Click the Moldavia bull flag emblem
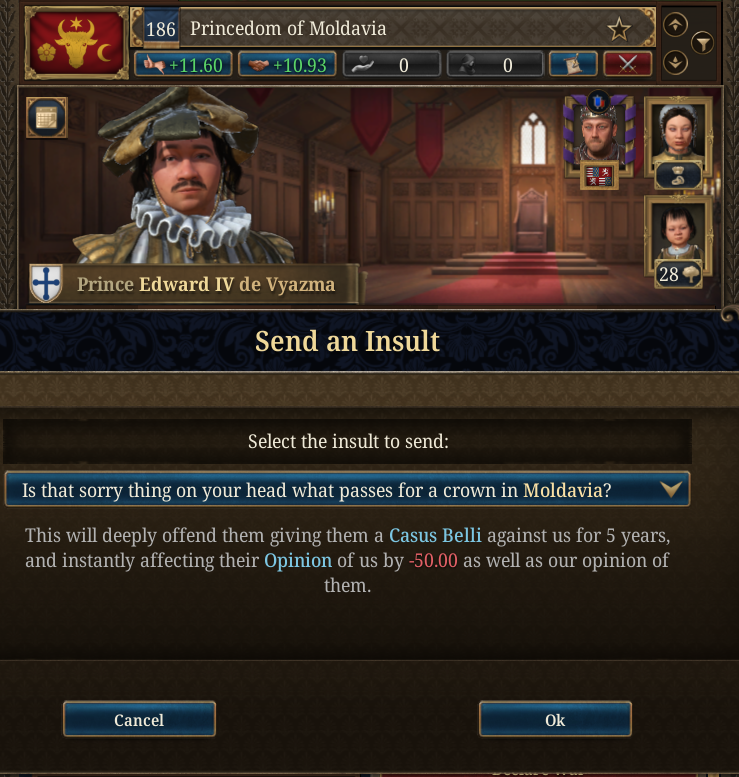The width and height of the screenshot is (739, 777). click(x=76, y=43)
